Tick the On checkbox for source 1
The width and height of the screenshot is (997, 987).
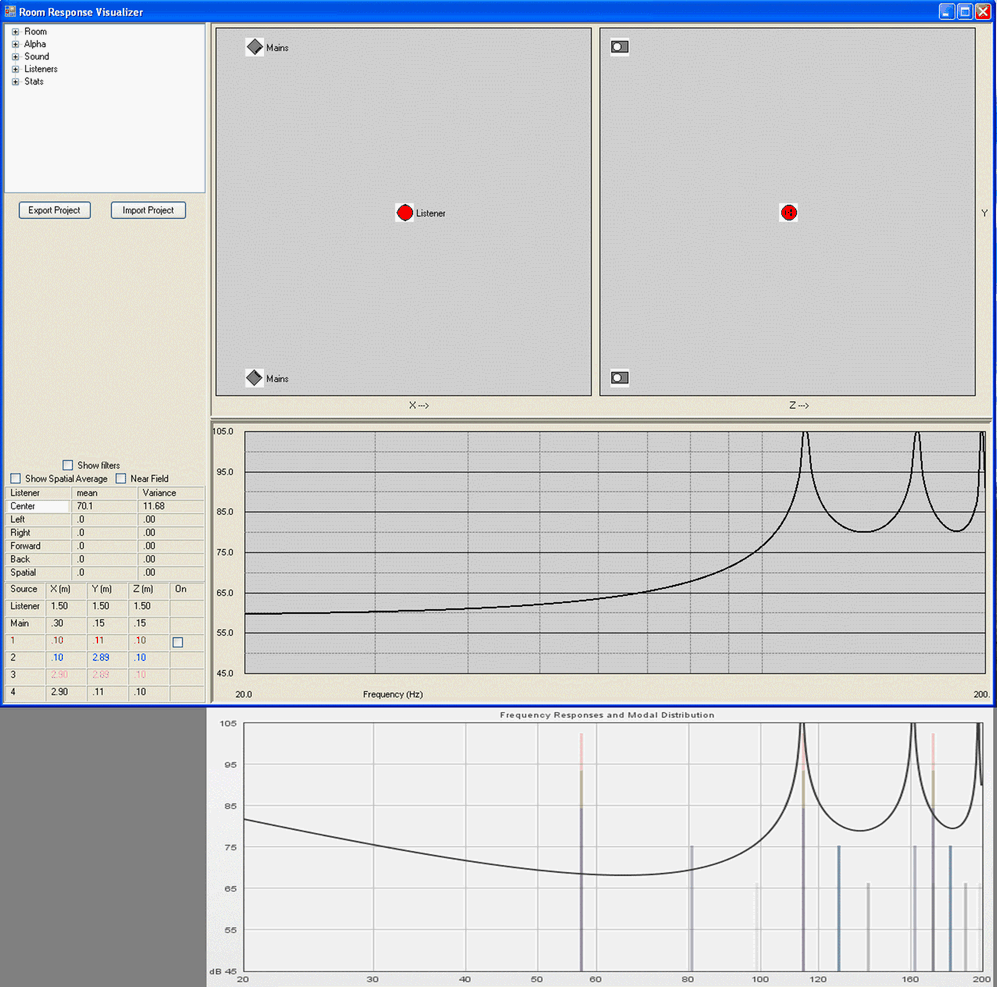coord(178,642)
